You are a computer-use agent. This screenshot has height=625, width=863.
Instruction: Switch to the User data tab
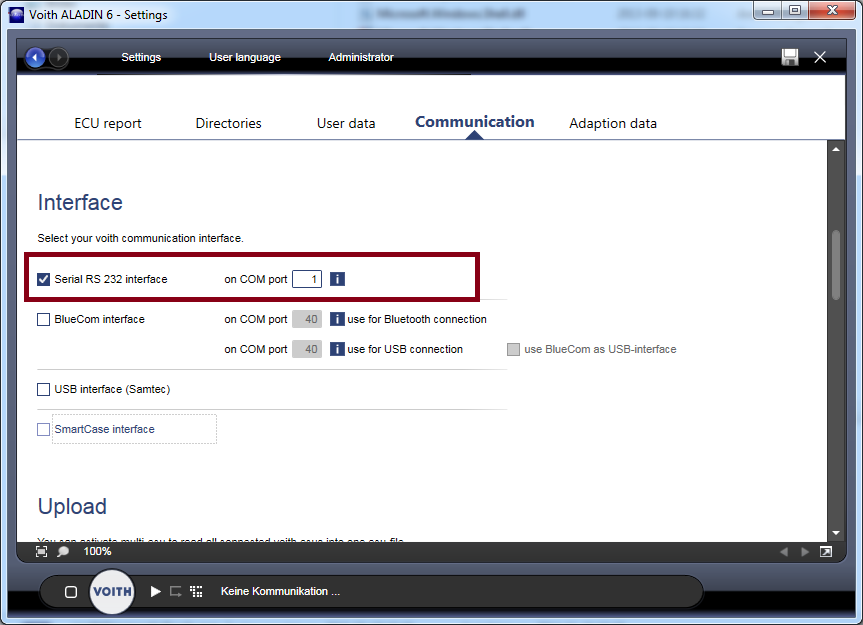pyautogui.click(x=346, y=123)
